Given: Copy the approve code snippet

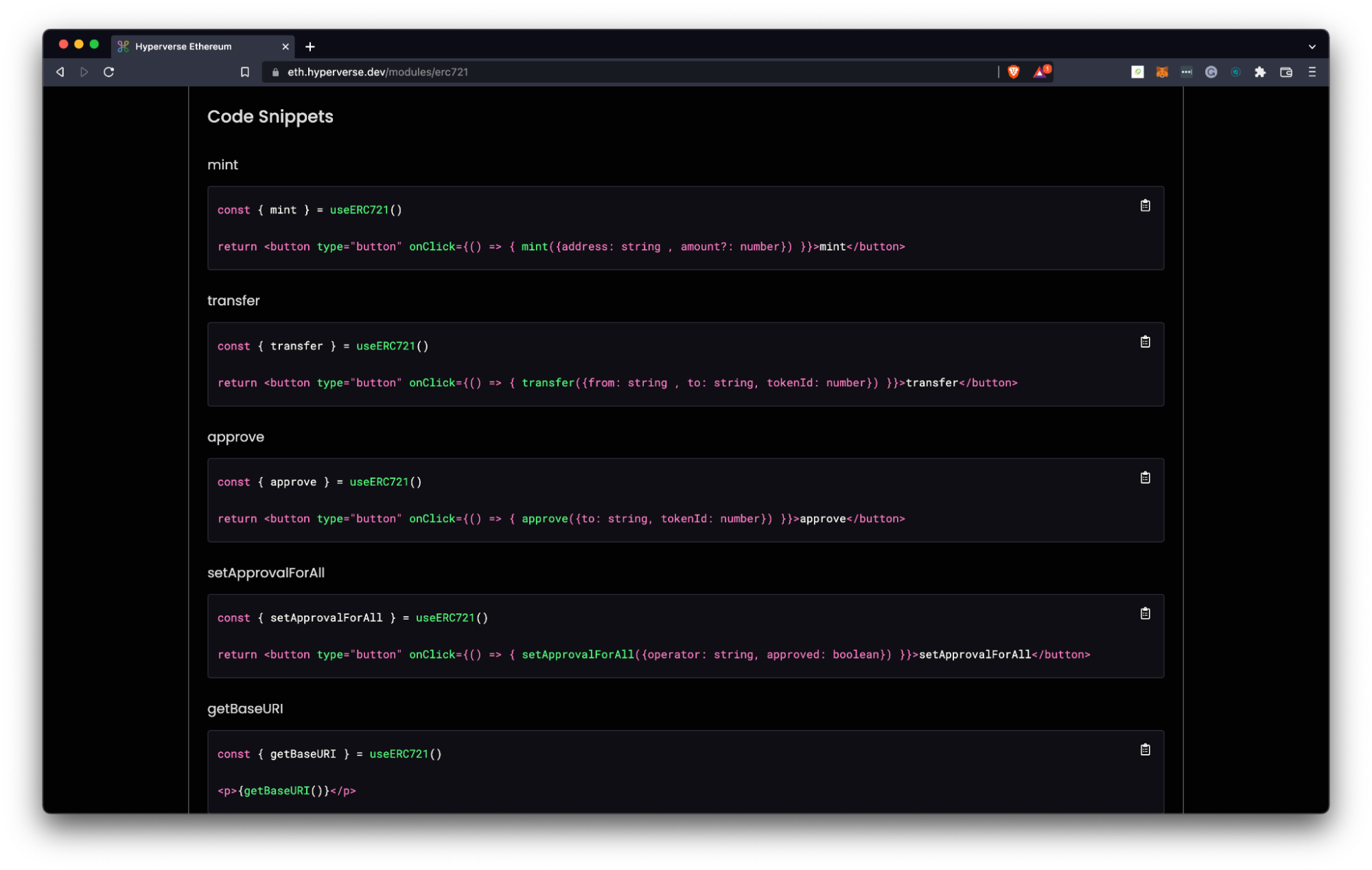Looking at the screenshot, I should tap(1145, 478).
